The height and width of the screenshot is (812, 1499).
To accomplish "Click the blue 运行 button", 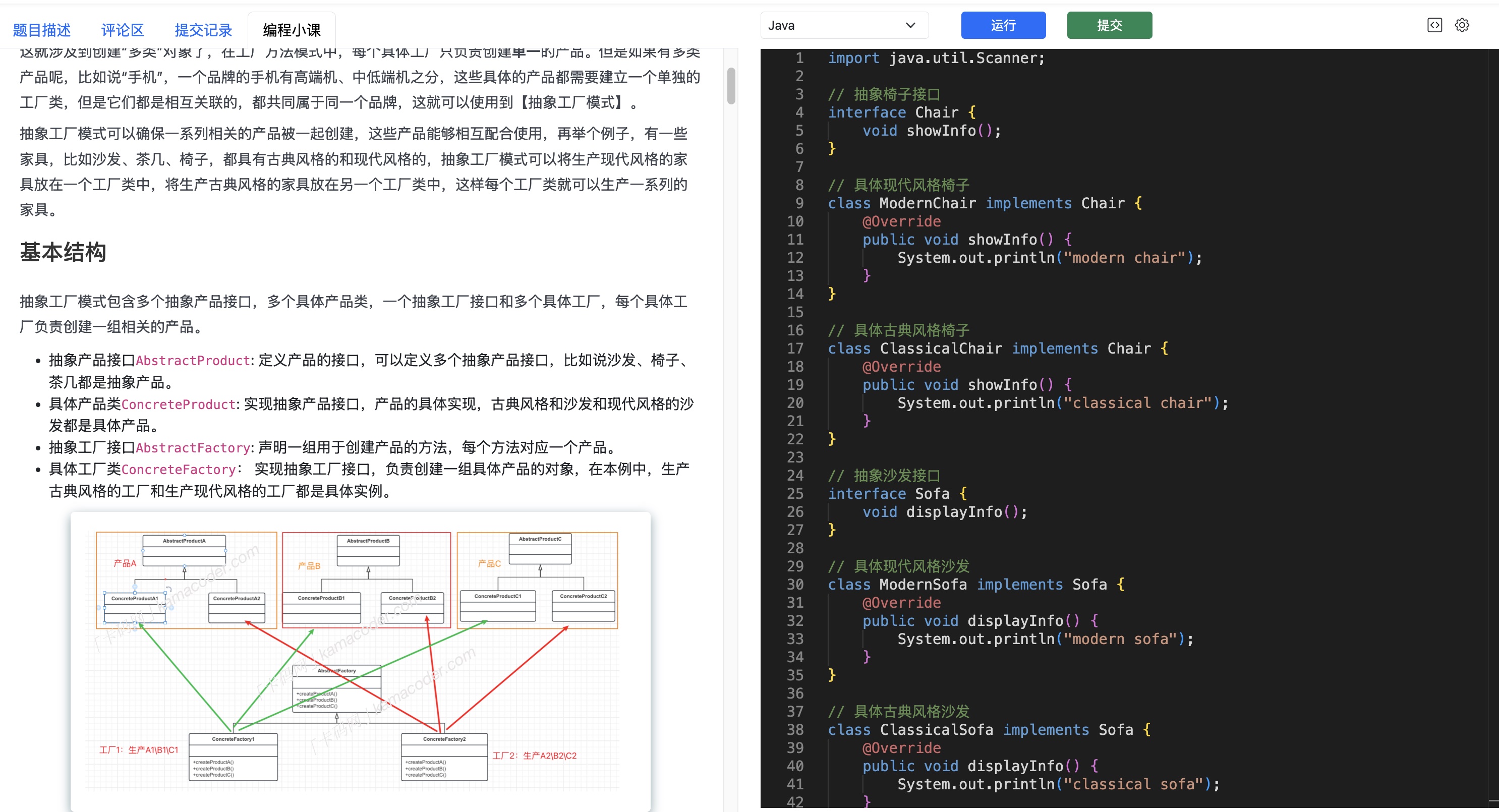I will 1003,25.
